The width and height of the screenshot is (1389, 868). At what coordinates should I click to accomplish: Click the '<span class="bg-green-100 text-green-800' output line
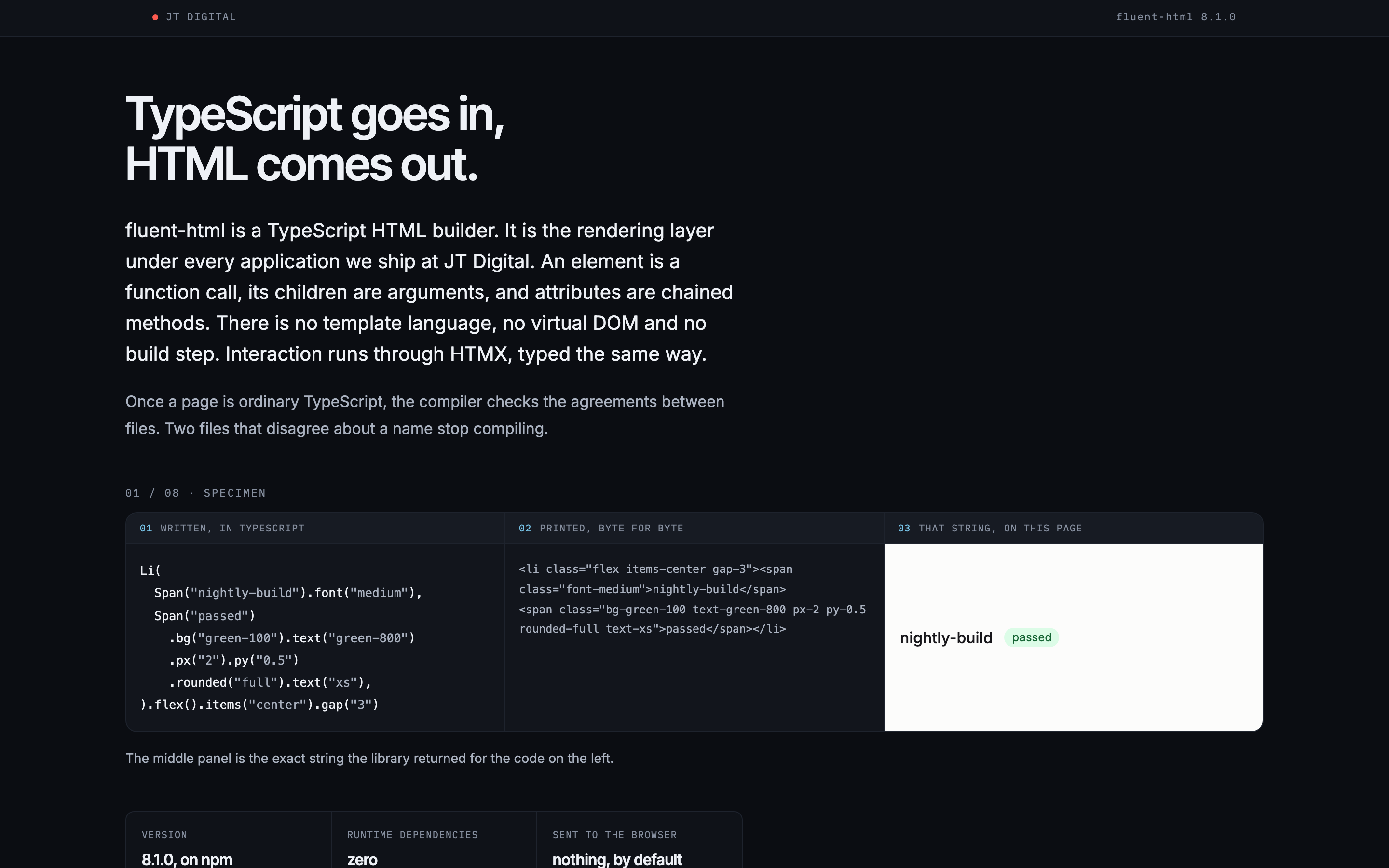692,610
